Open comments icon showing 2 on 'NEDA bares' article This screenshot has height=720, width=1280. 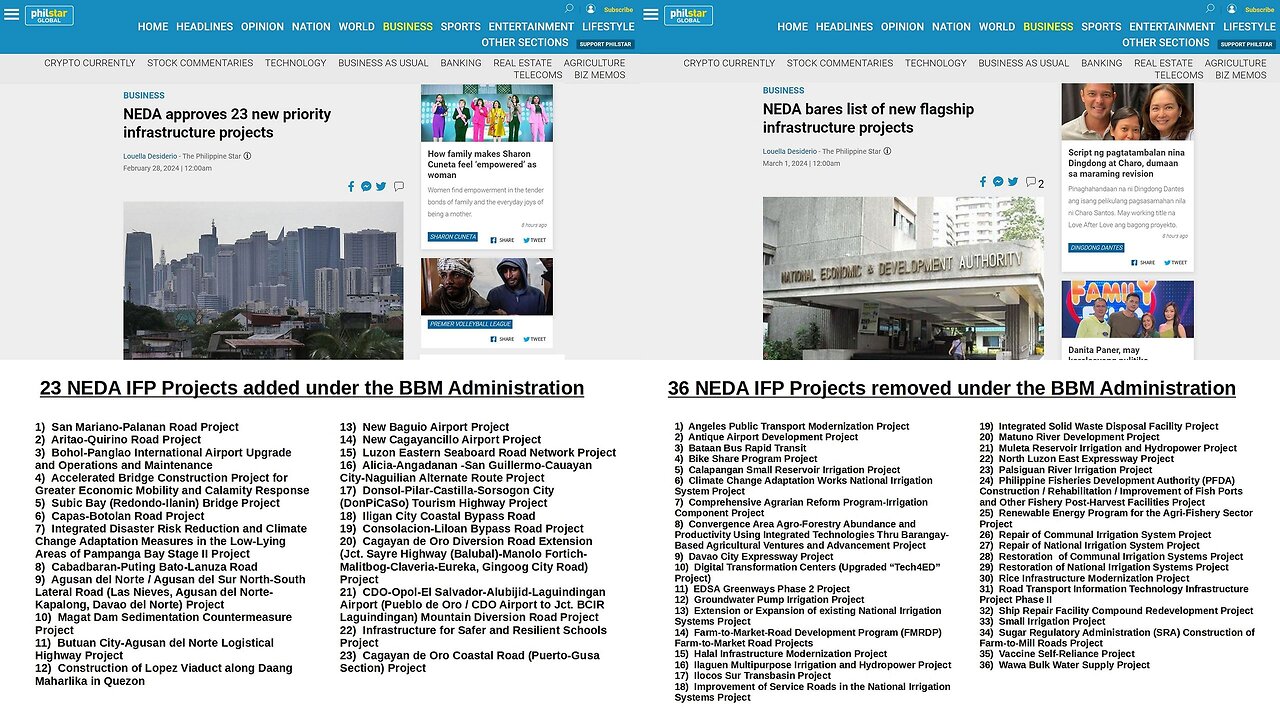1035,183
